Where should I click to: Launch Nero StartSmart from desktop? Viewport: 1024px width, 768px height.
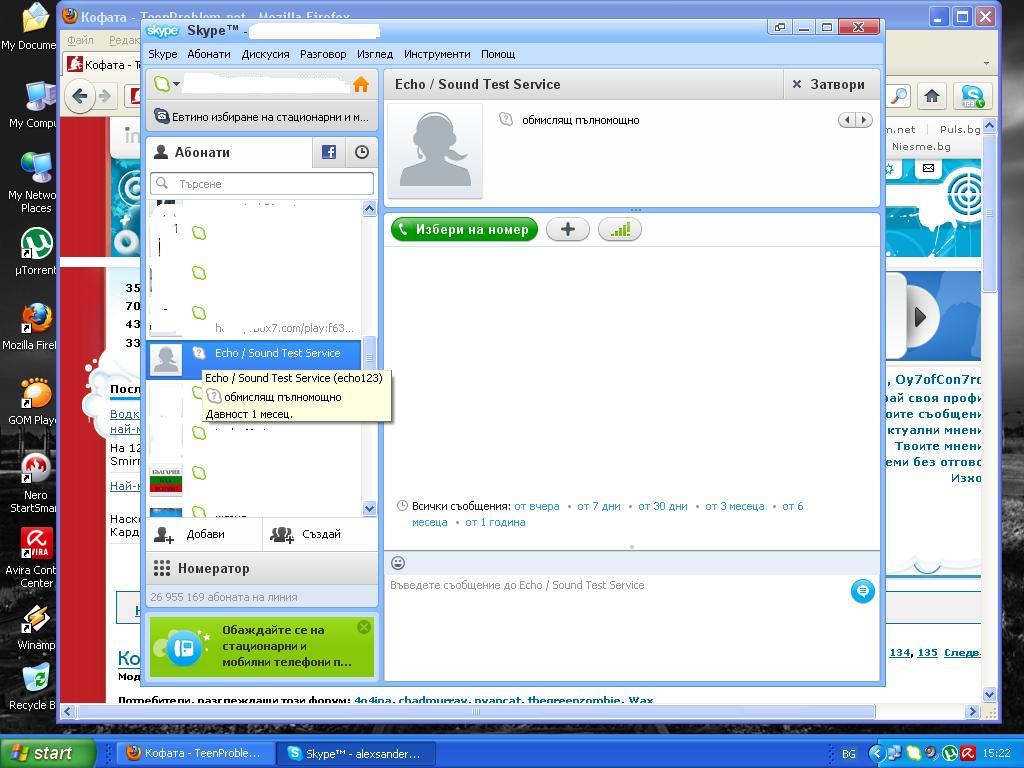pos(36,482)
